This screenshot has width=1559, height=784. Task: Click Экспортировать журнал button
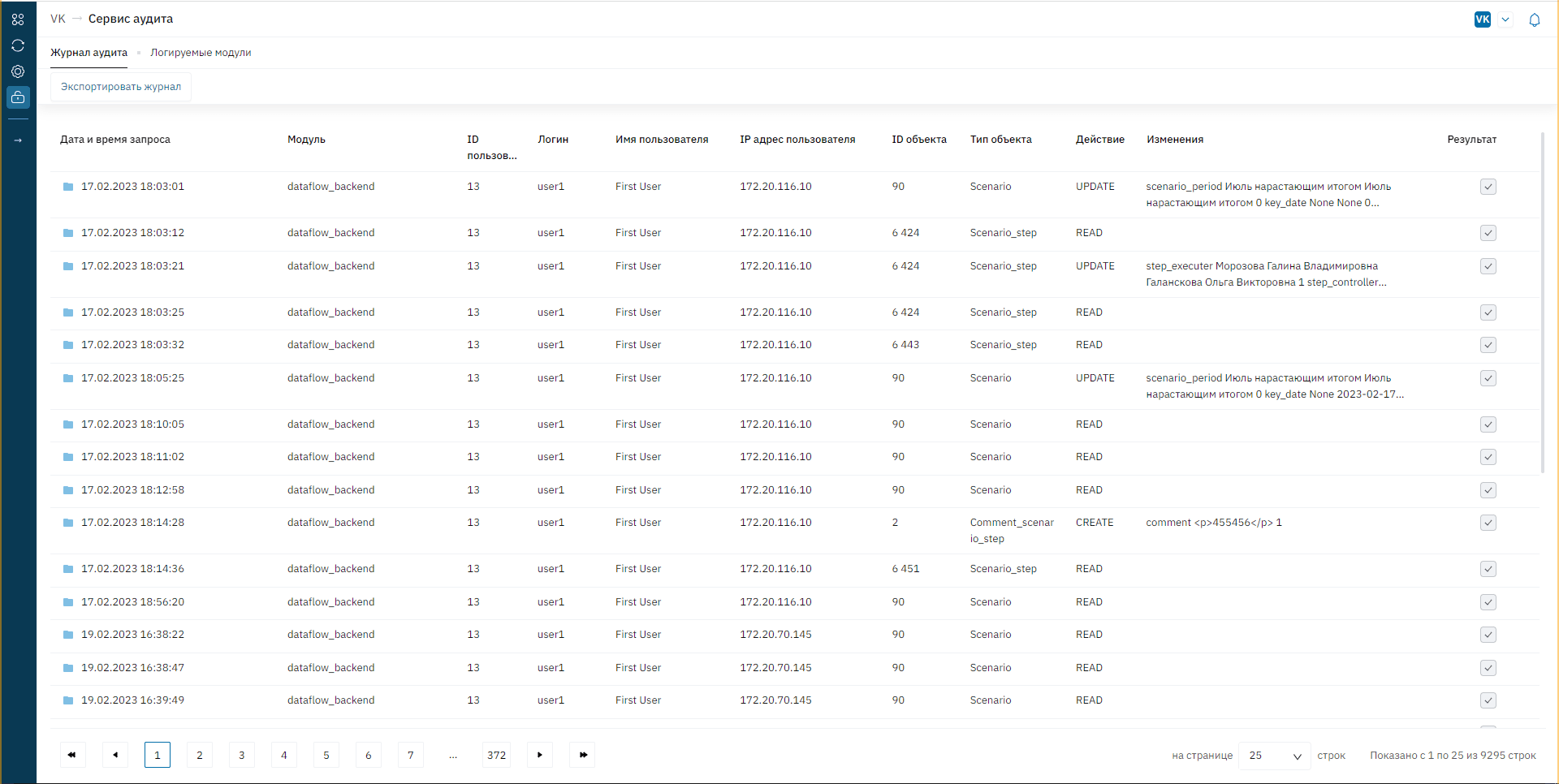(121, 87)
